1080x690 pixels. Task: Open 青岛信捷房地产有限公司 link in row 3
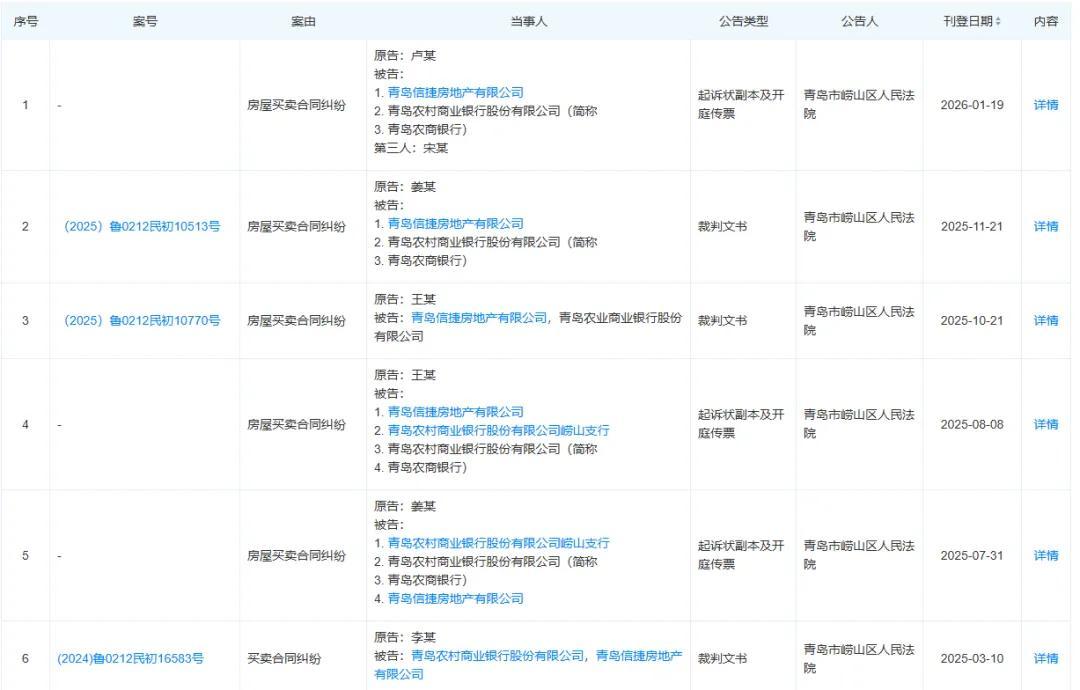click(479, 317)
